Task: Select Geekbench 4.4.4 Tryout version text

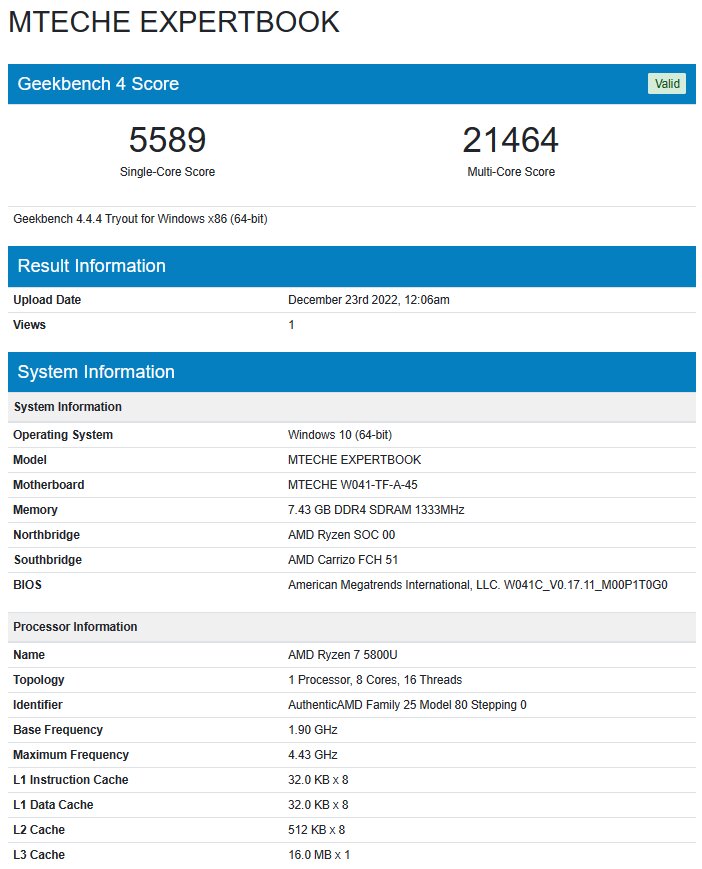Action: (140, 219)
